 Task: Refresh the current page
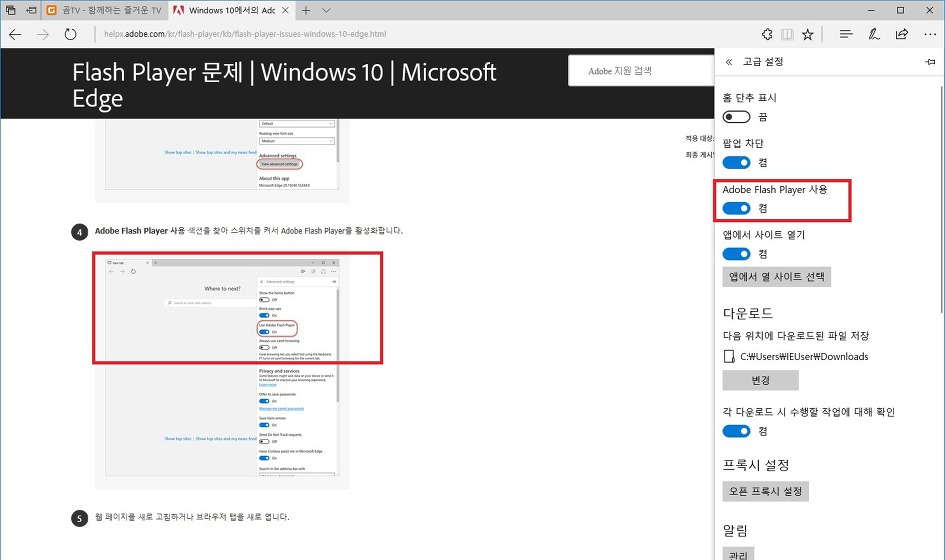(x=71, y=34)
